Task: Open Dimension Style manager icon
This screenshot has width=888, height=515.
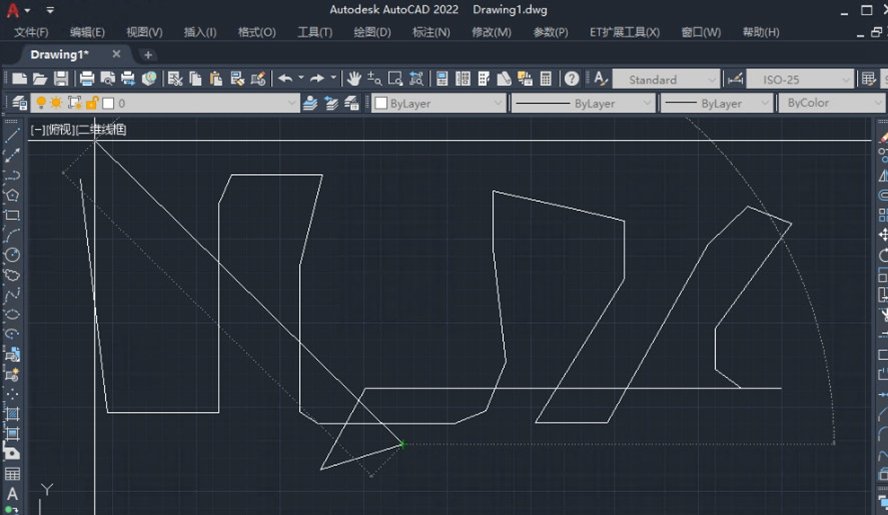Action: pyautogui.click(x=735, y=78)
